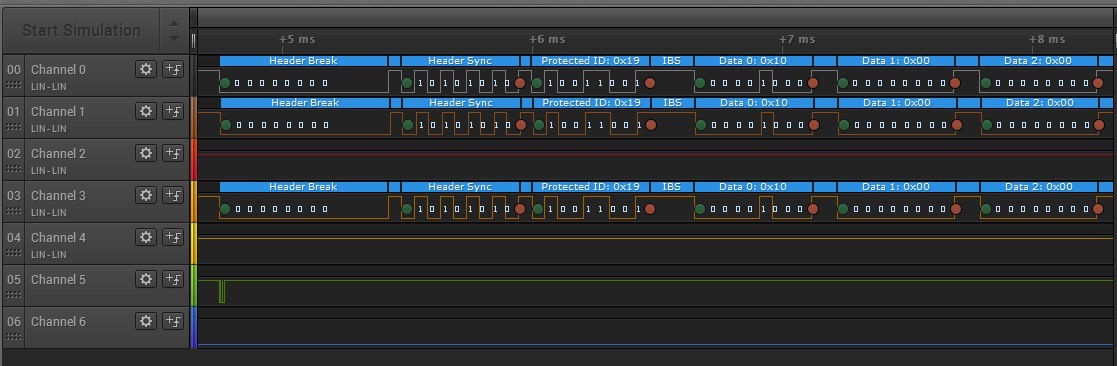Viewport: 1117px width, 366px height.
Task: Click Channel 0 IBS frame label
Action: [x=672, y=61]
